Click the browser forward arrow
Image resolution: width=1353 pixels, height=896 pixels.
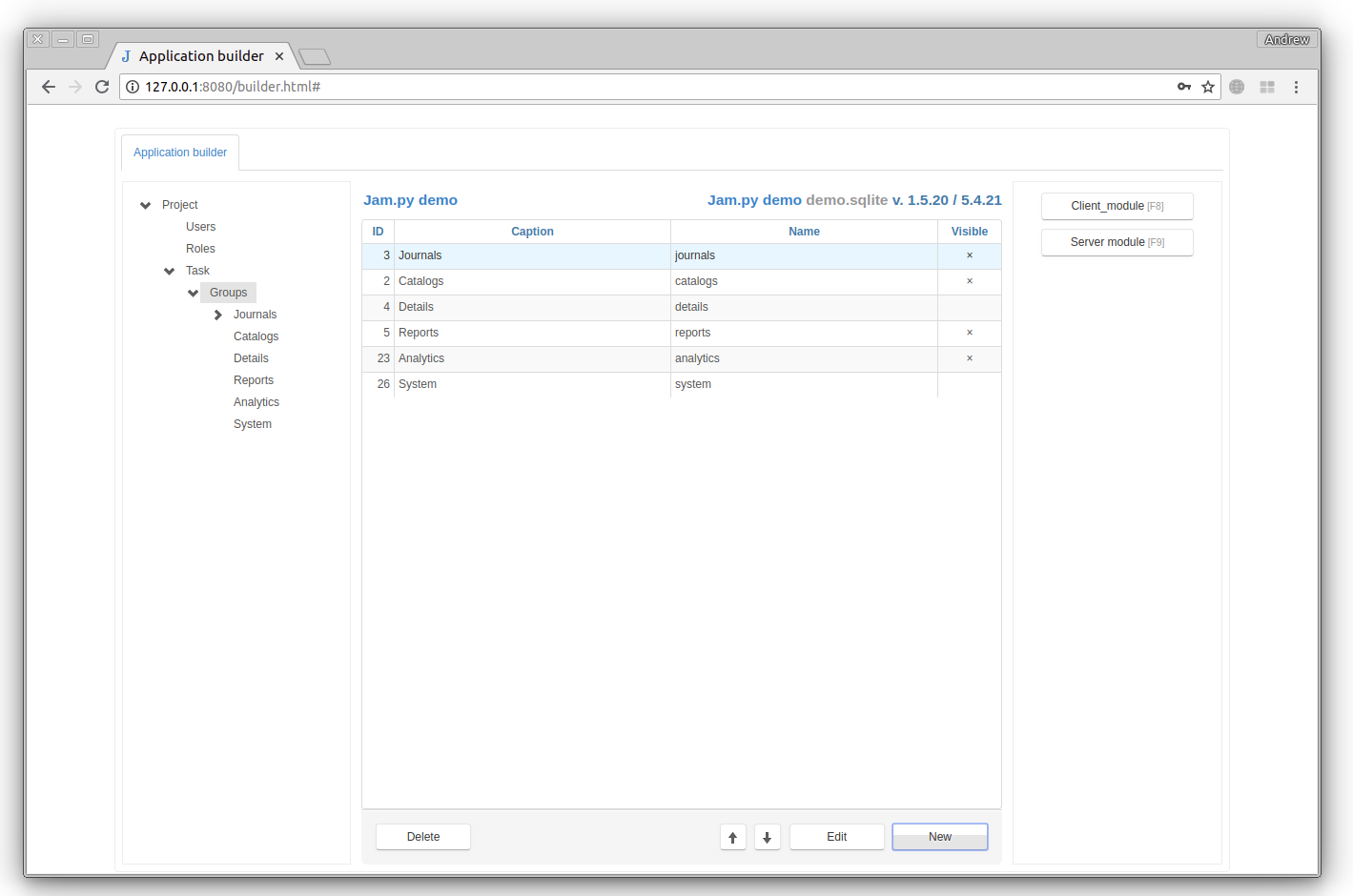(x=75, y=87)
